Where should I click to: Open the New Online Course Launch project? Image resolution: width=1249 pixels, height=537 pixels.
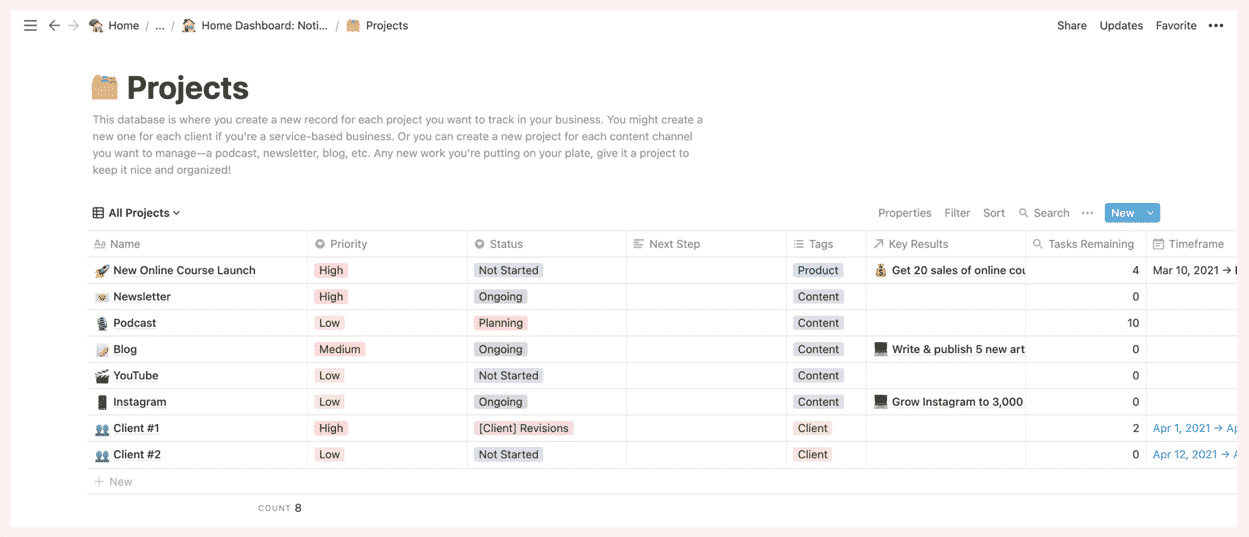coord(184,270)
